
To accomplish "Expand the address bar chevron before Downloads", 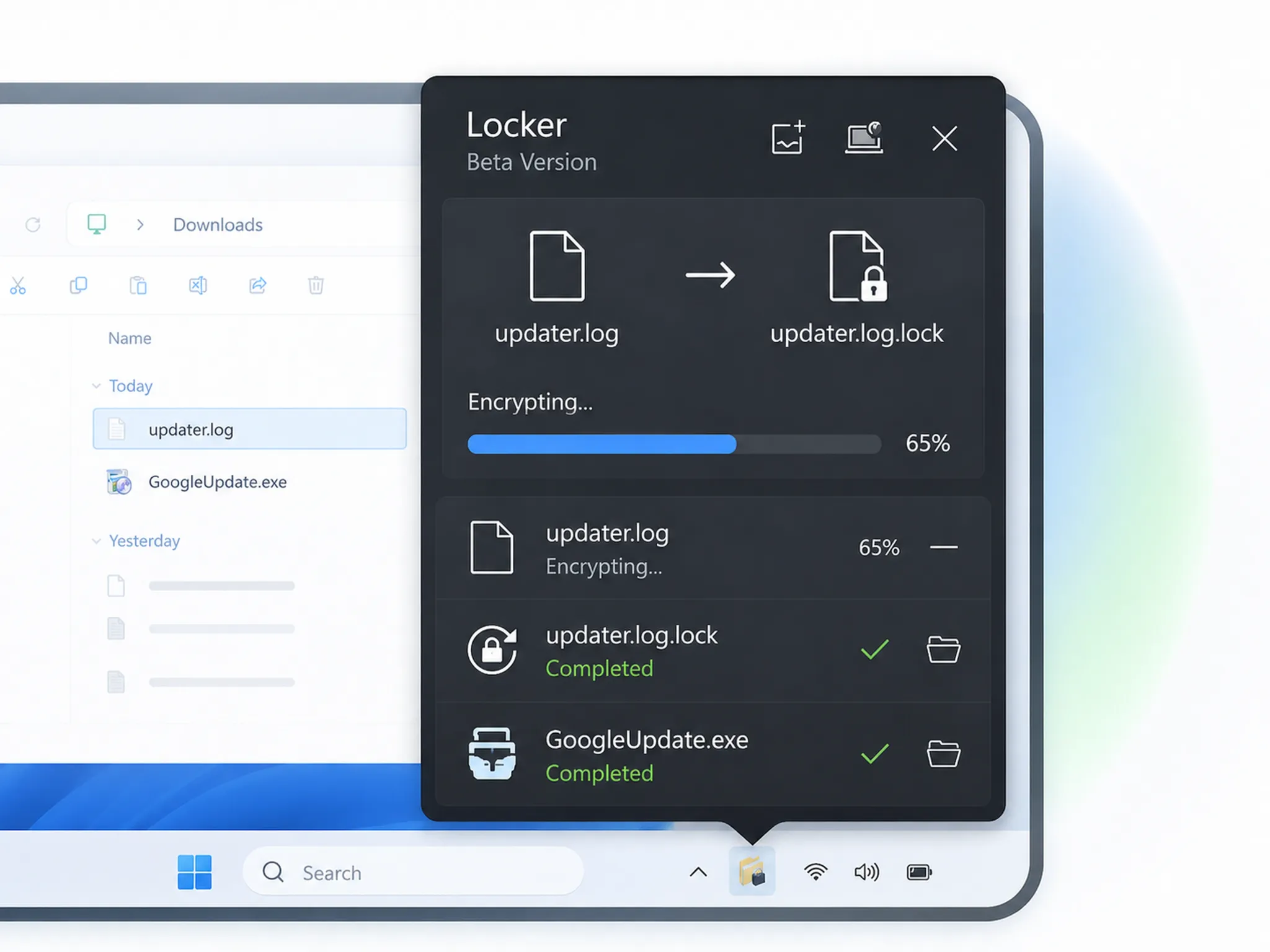I will pyautogui.click(x=140, y=224).
